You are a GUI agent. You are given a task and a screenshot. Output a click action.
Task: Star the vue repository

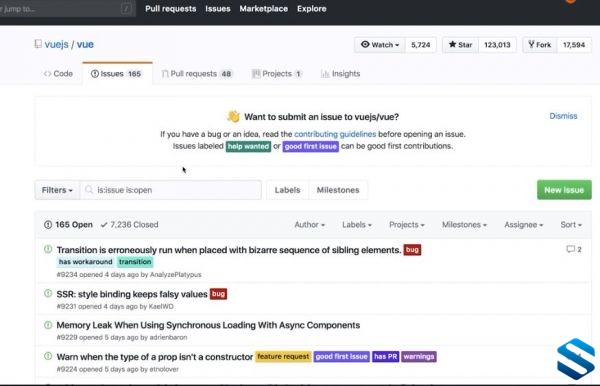(x=460, y=45)
